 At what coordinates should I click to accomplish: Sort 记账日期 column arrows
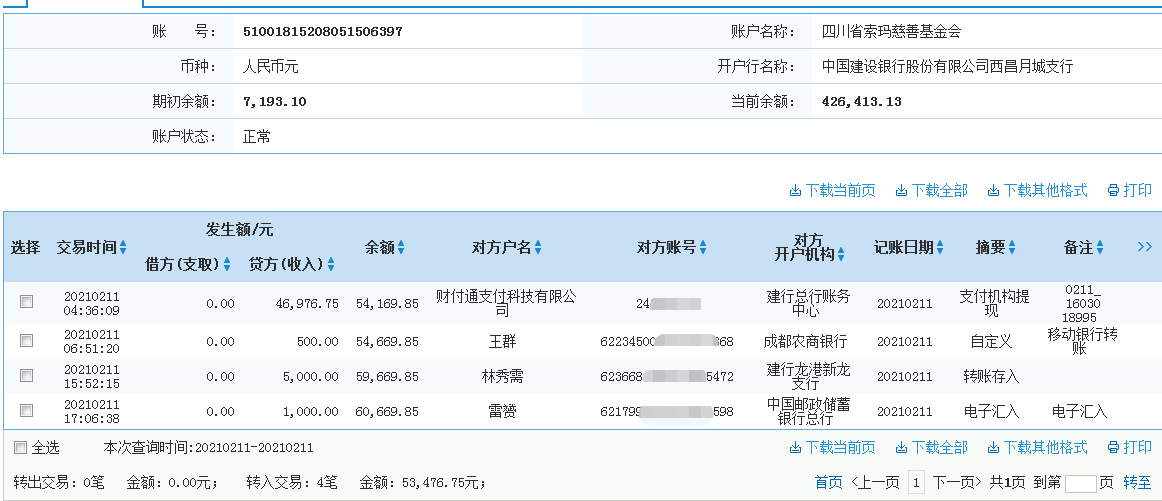click(940, 248)
